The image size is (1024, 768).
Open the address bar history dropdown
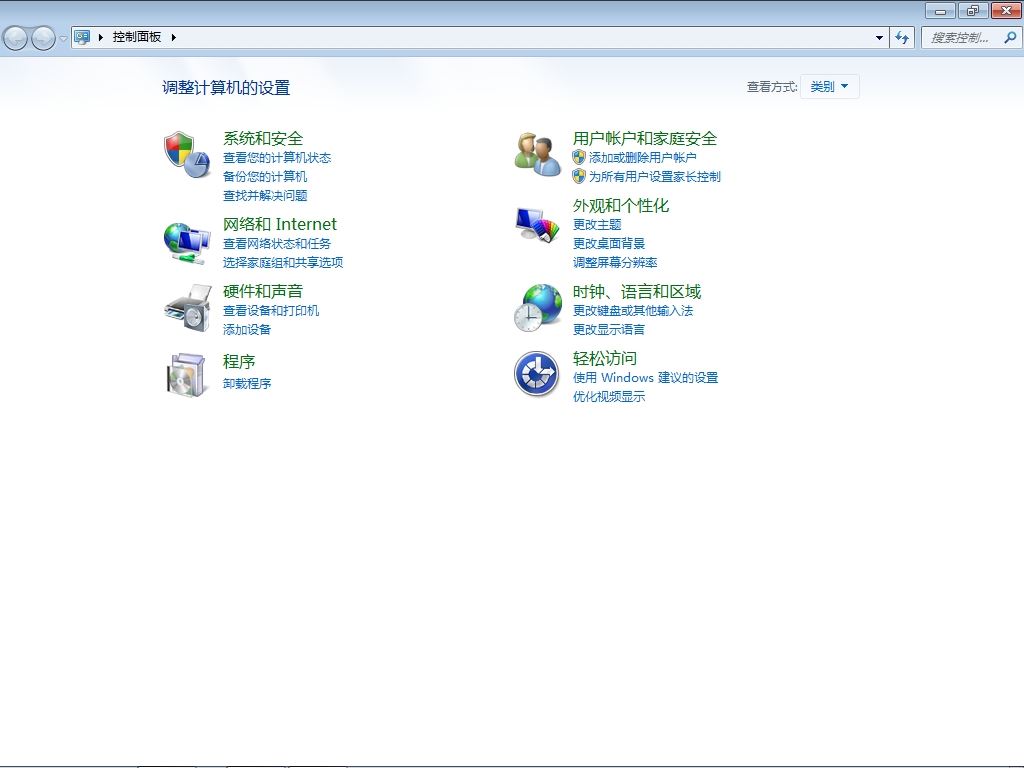(x=879, y=38)
